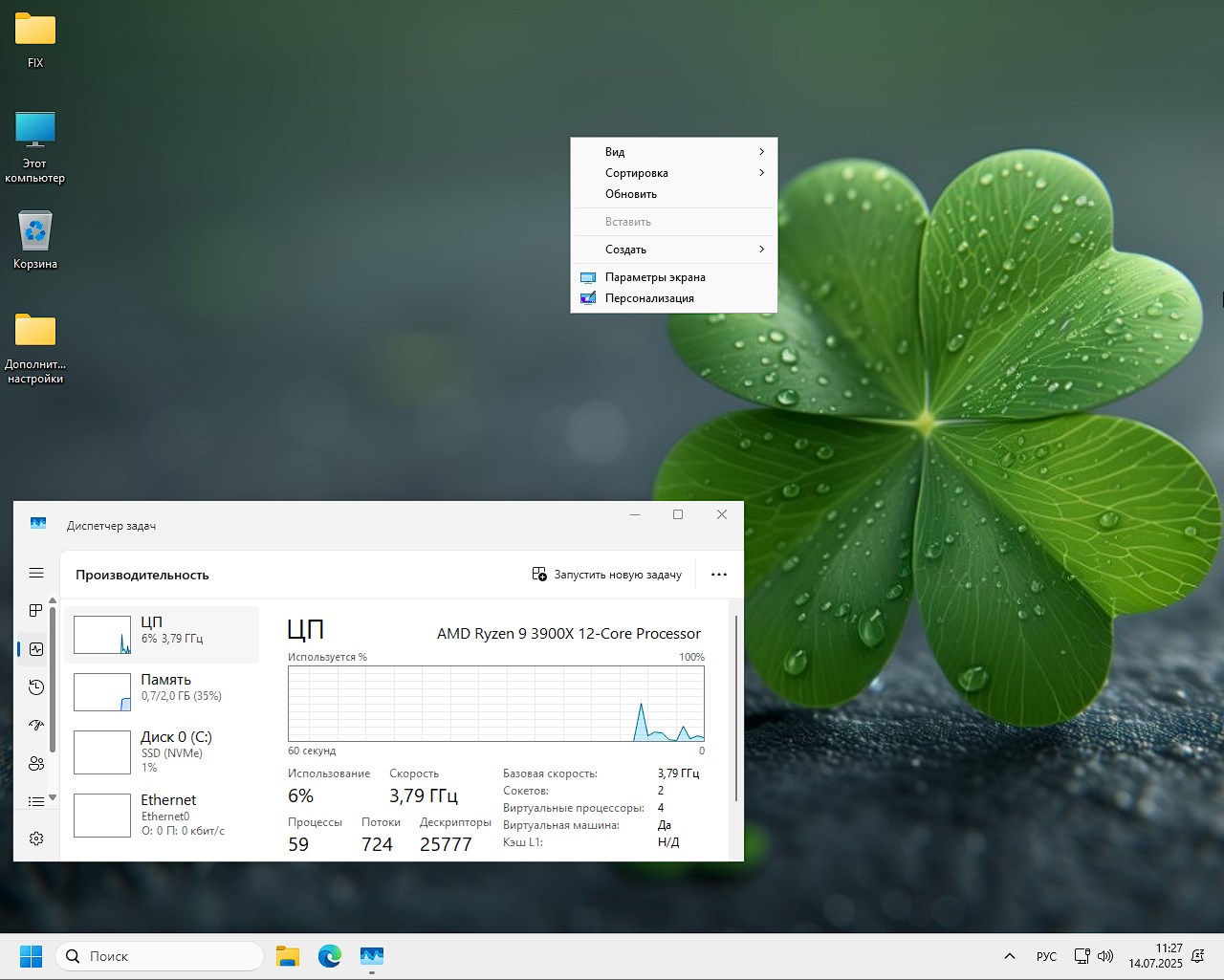This screenshot has width=1224, height=980.
Task: Click the Производительность page heading
Action: (x=142, y=575)
